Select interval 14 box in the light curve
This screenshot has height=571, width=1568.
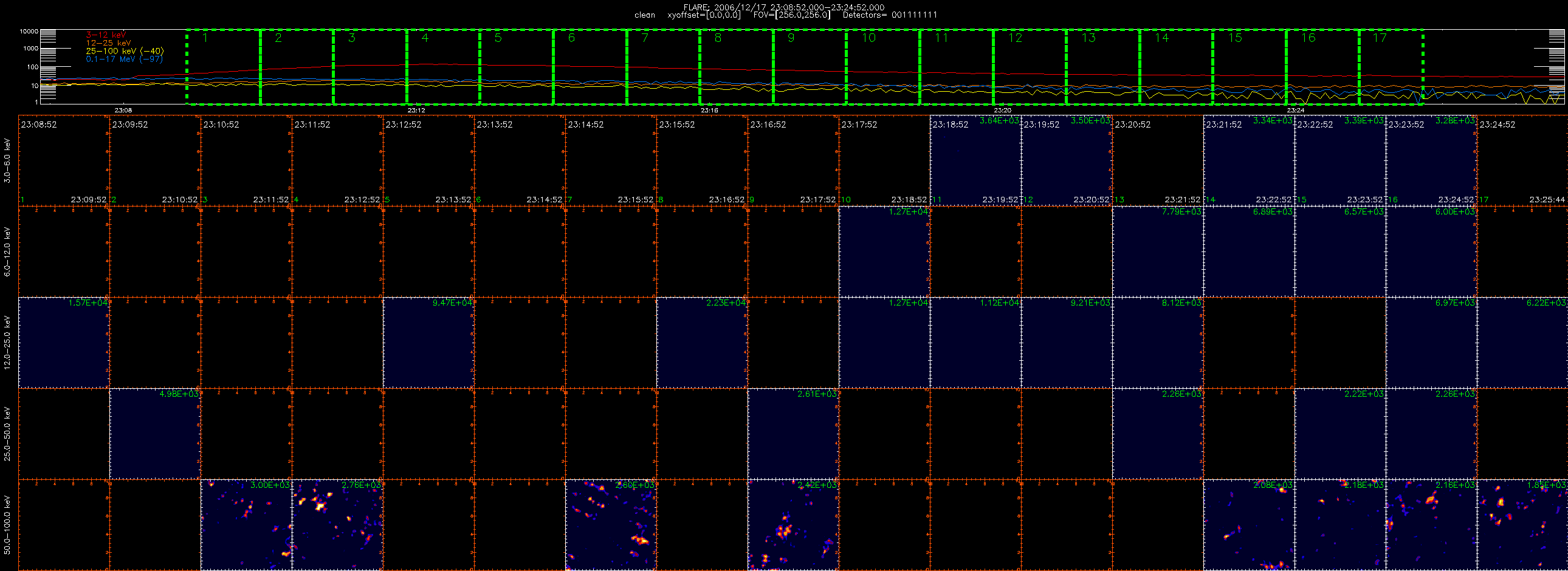click(x=1176, y=67)
